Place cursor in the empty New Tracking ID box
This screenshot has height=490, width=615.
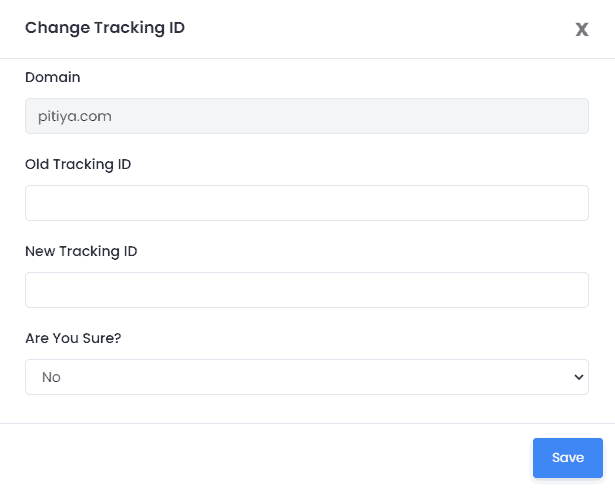pos(307,290)
